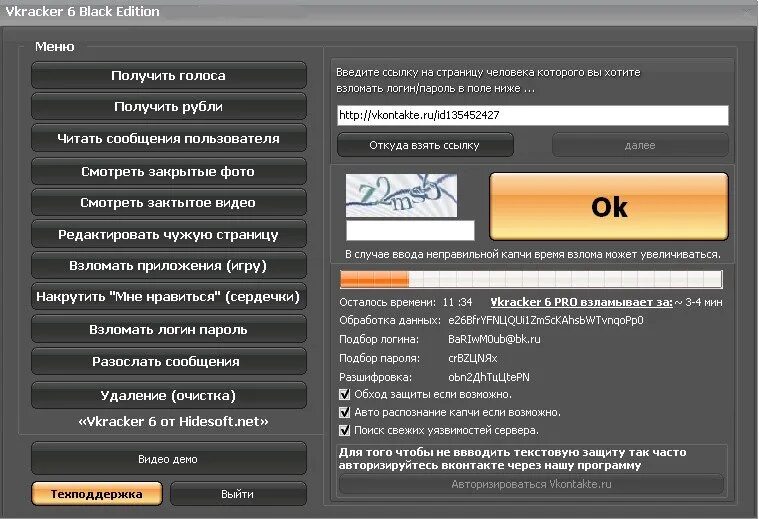Select Получить рубли from the menu

168,107
